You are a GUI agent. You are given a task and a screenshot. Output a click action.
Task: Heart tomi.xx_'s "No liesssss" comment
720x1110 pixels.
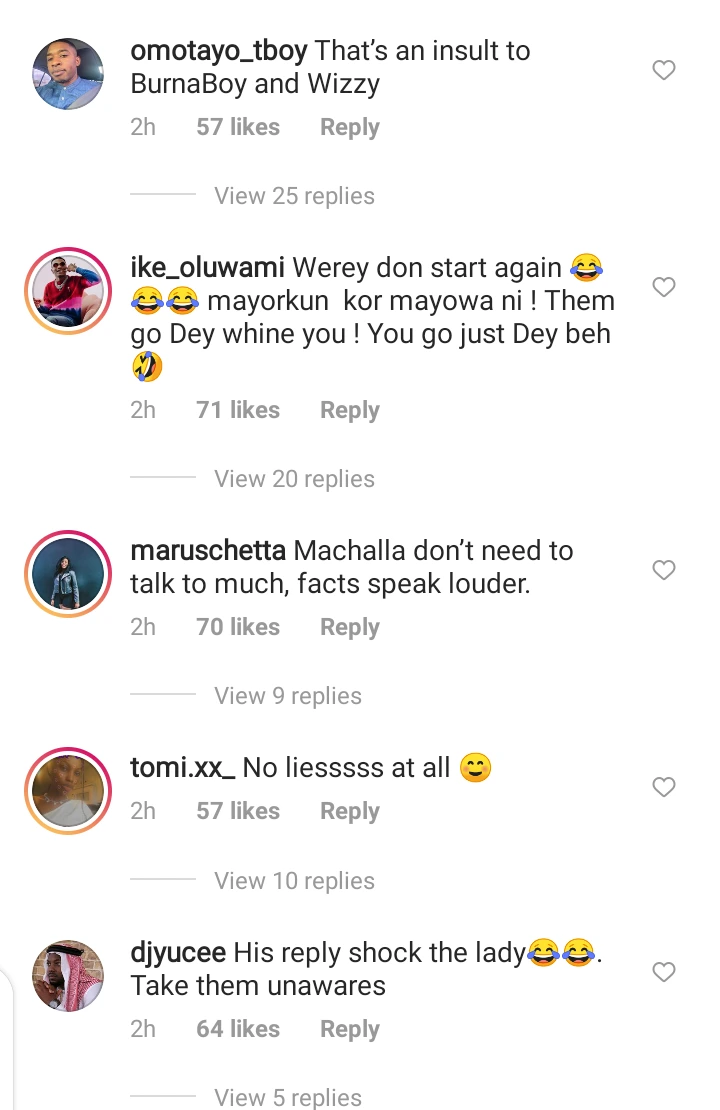pyautogui.click(x=663, y=788)
